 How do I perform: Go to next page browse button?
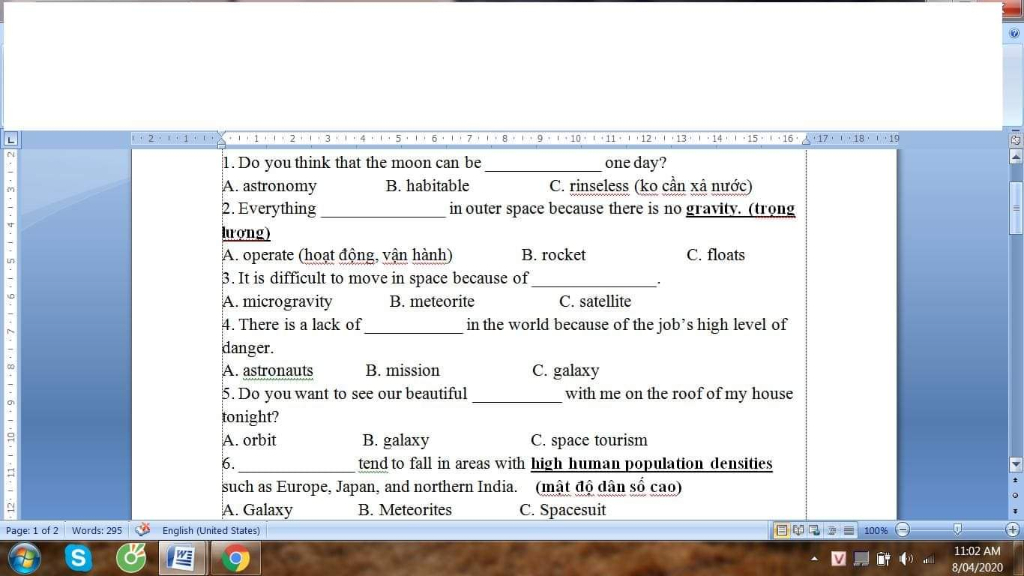[x=1016, y=511]
